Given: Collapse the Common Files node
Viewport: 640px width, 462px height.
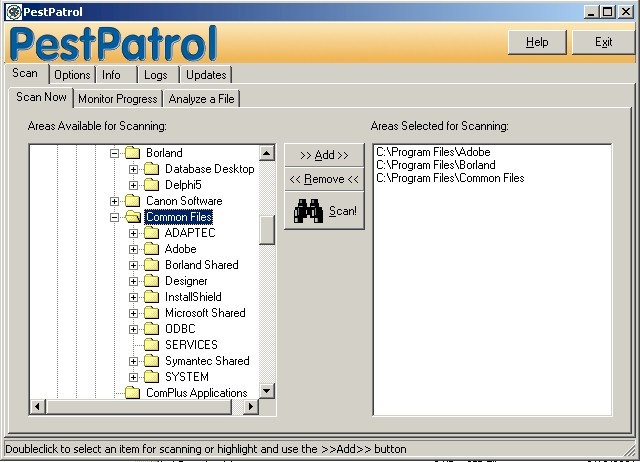Looking at the screenshot, I should [114, 217].
